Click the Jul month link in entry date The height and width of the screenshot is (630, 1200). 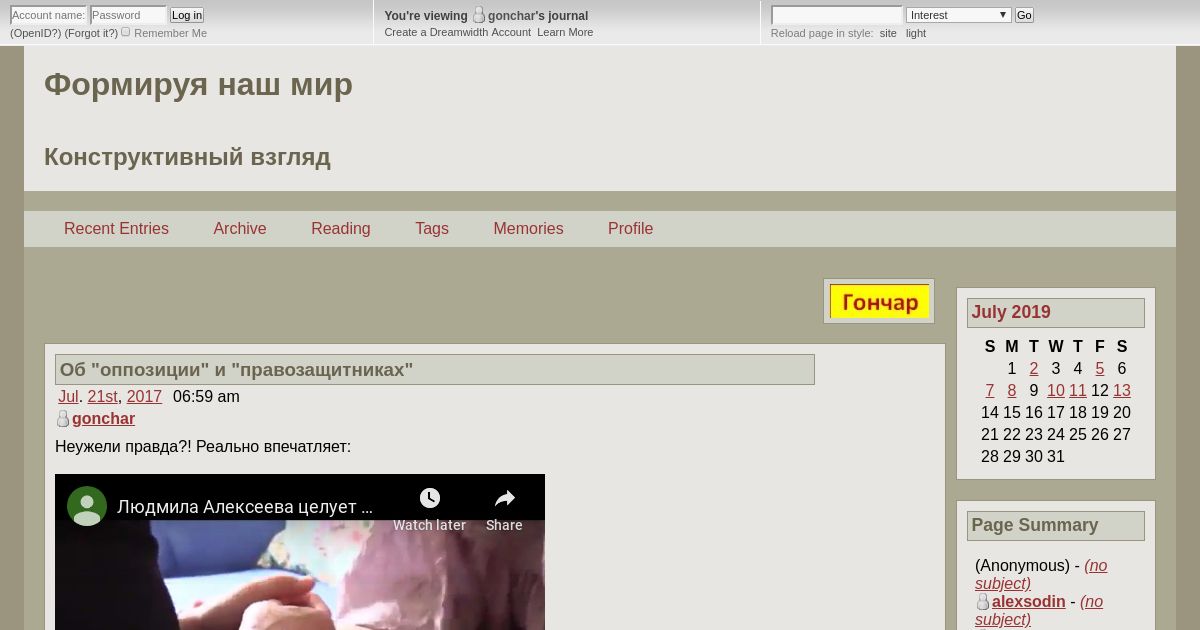click(68, 397)
